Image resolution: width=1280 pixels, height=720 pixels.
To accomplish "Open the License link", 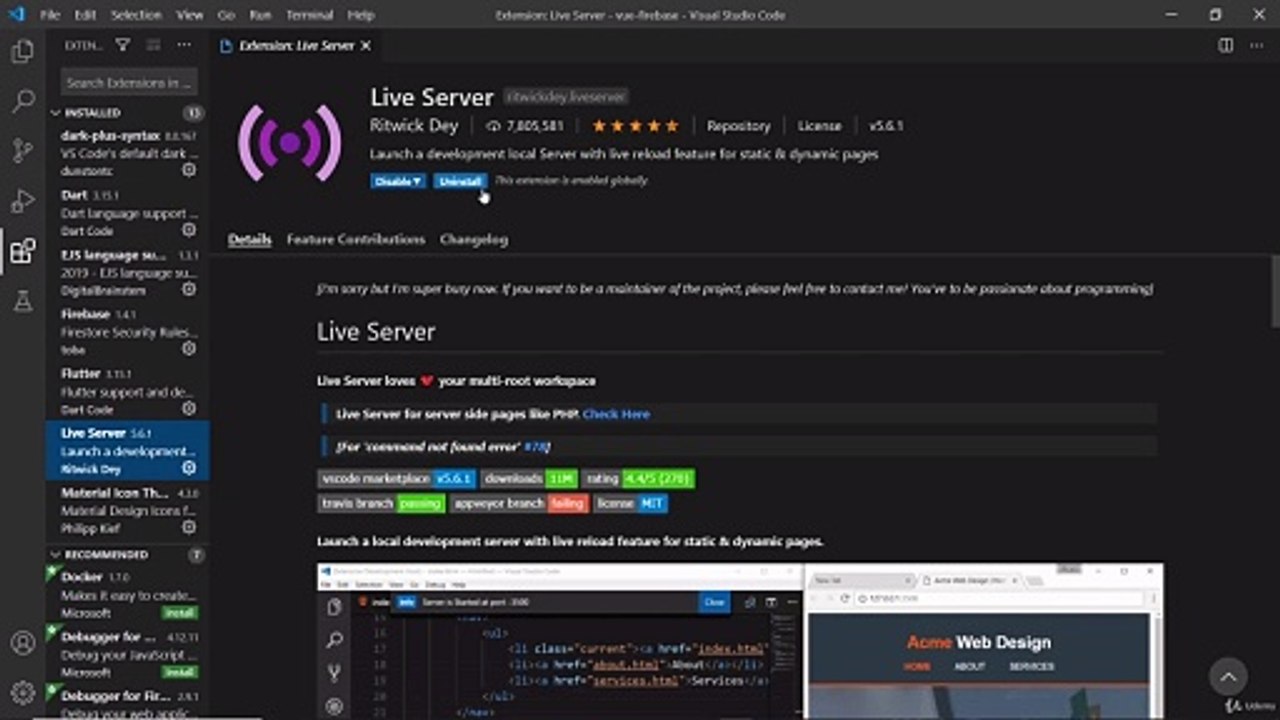I will click(820, 126).
